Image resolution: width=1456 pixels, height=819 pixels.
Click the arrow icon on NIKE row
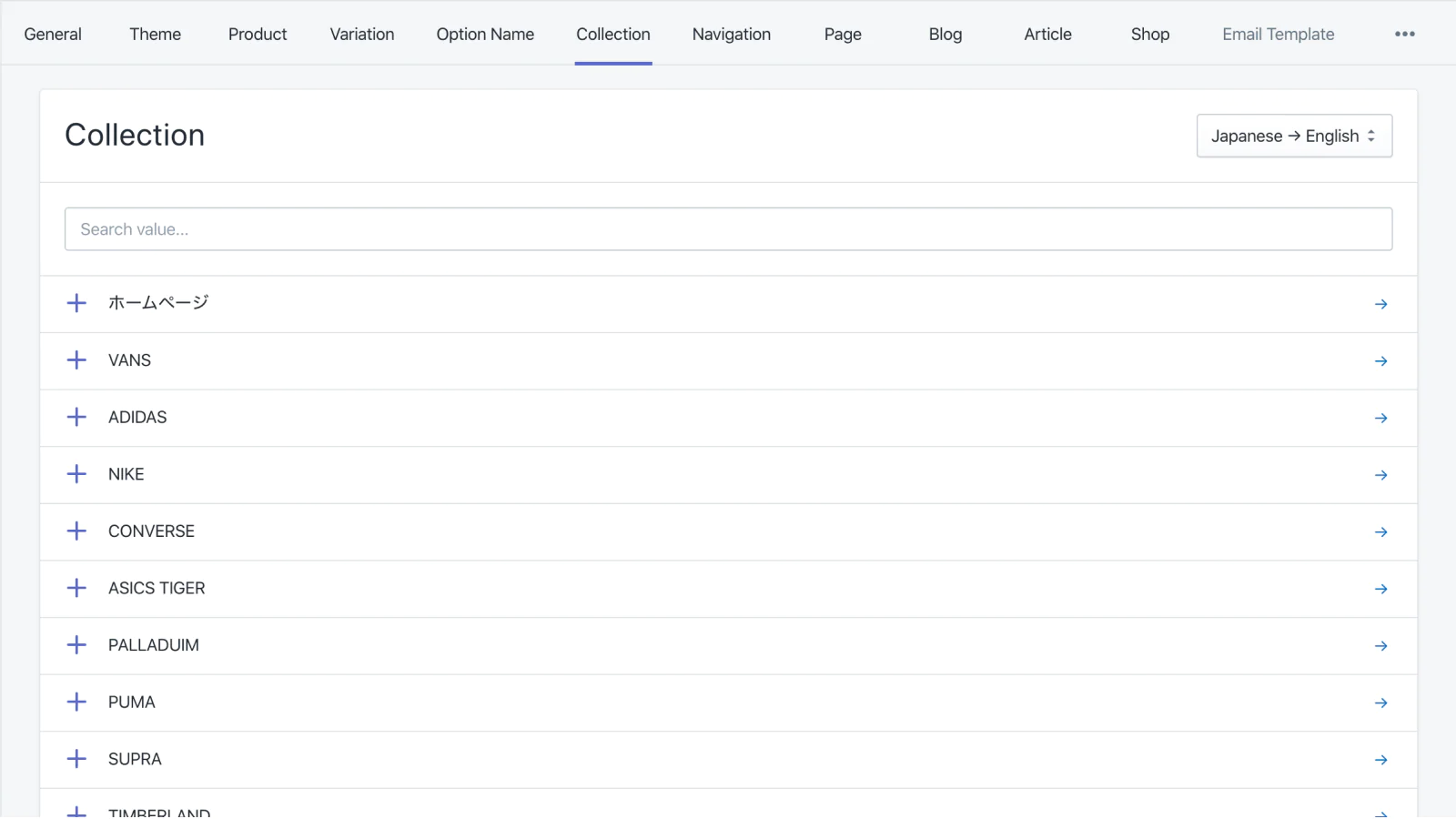[x=1380, y=475]
